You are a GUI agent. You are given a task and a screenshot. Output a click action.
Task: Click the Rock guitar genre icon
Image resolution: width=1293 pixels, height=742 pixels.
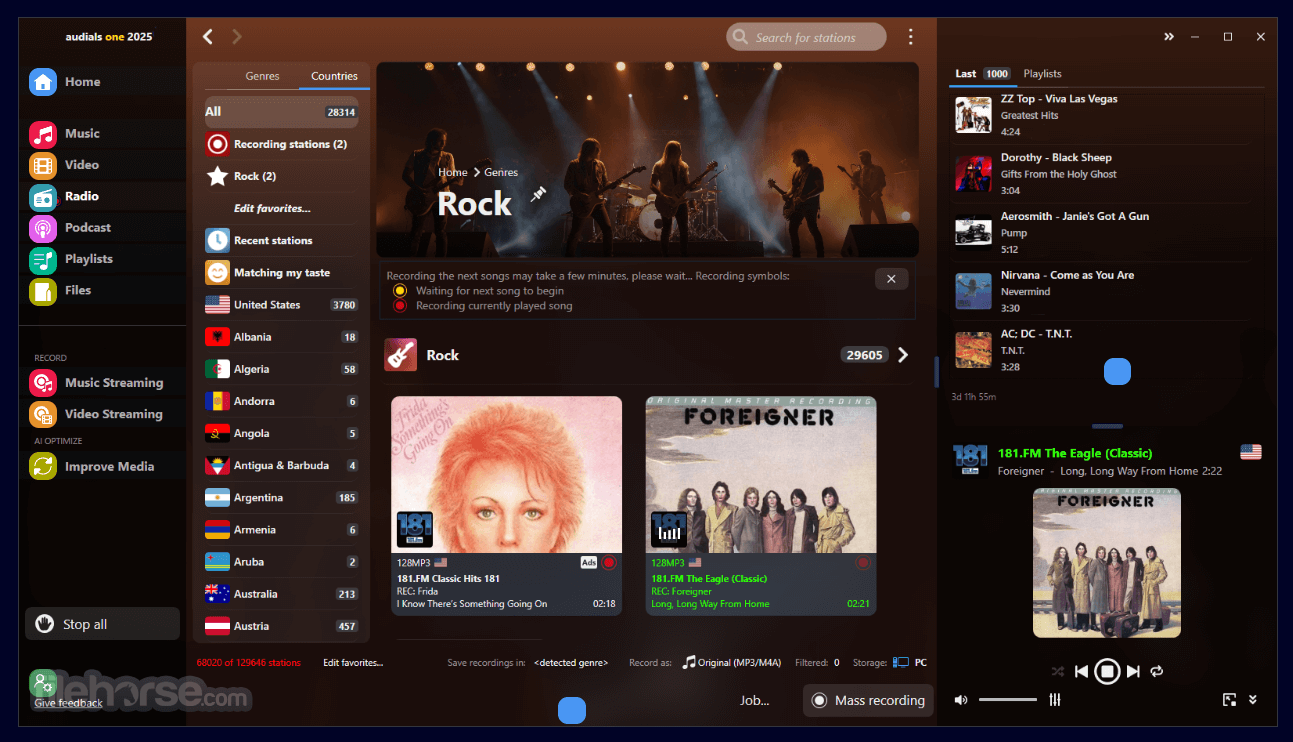coord(401,355)
